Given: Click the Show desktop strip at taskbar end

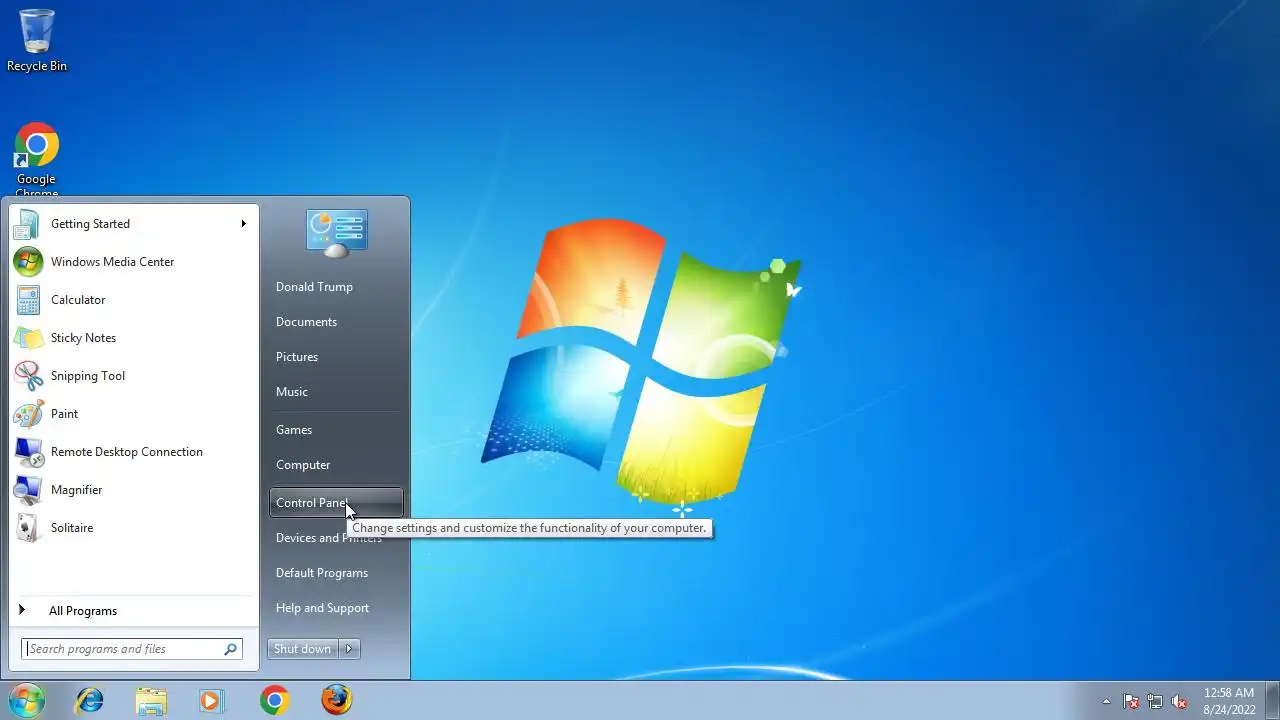Looking at the screenshot, I should 1272,700.
